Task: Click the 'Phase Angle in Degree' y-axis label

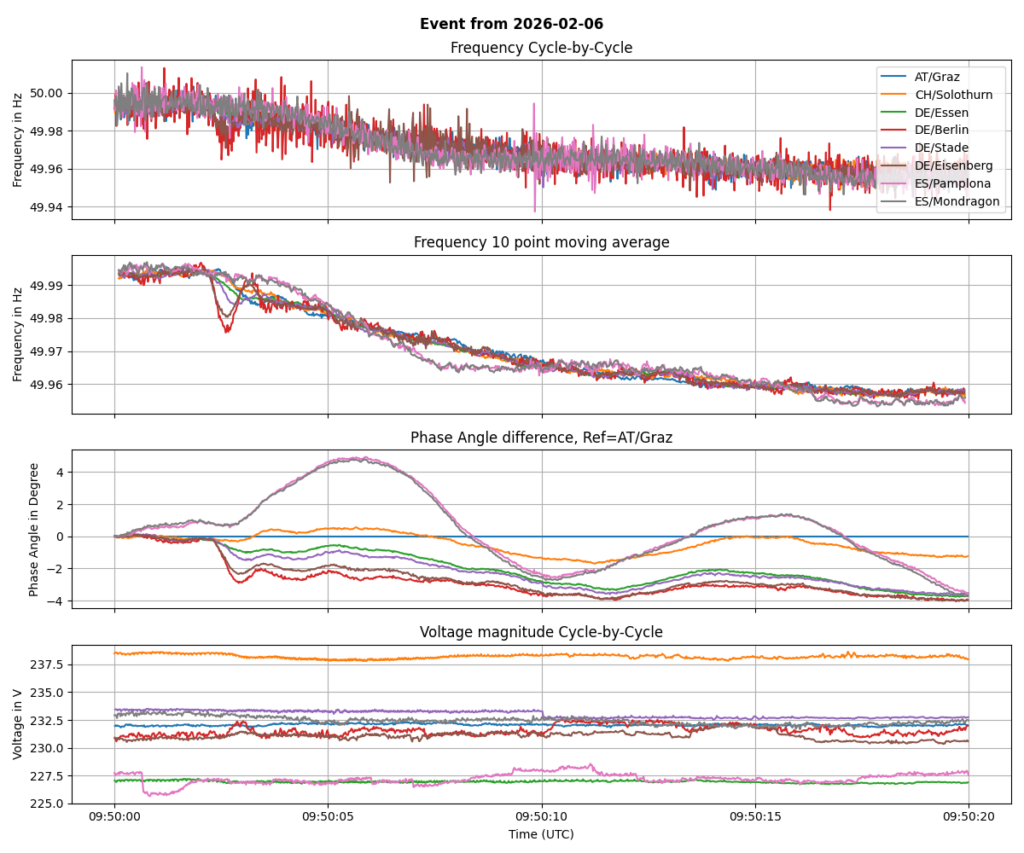Action: (x=35, y=529)
